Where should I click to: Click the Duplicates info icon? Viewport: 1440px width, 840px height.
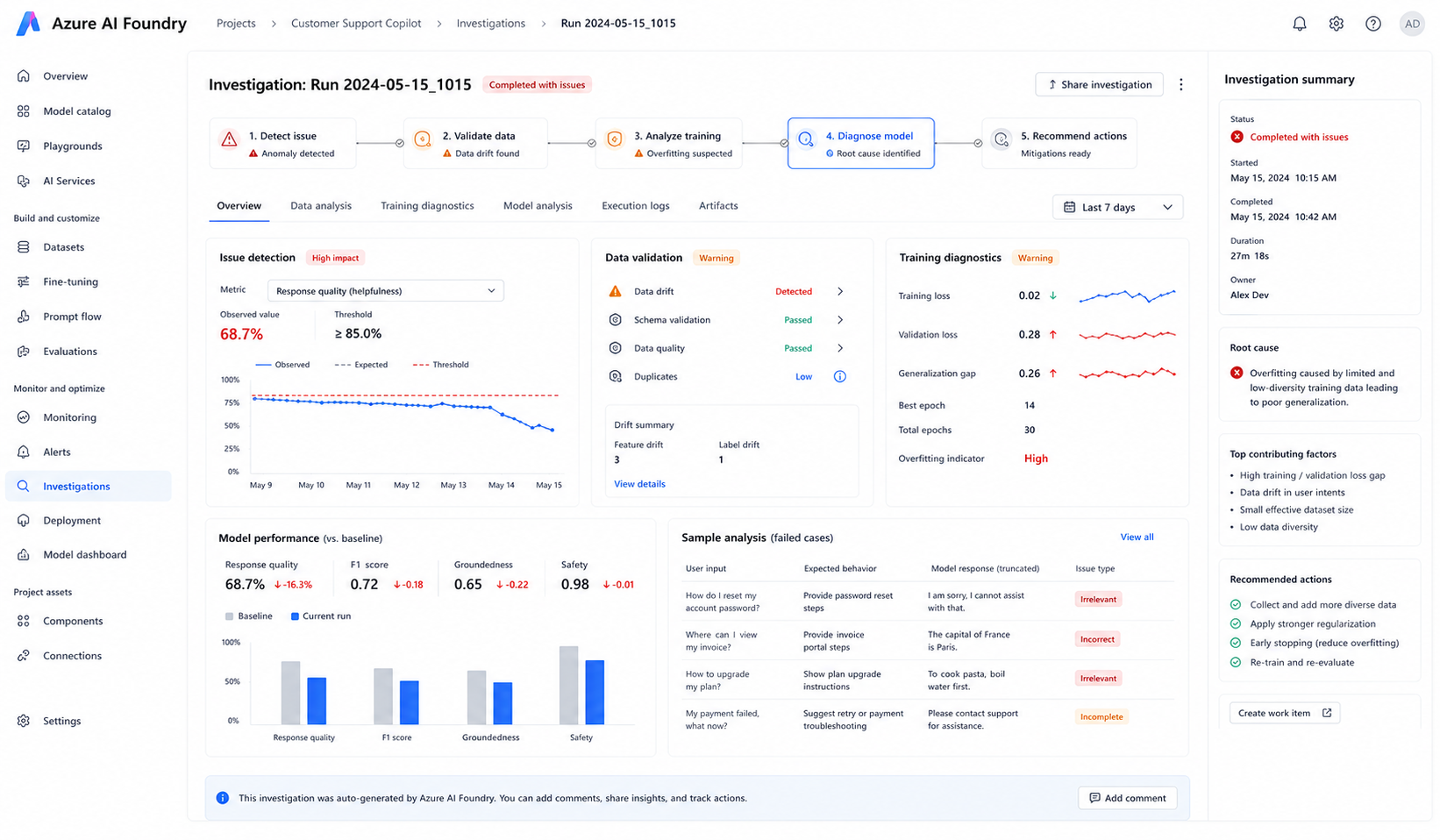click(x=840, y=377)
